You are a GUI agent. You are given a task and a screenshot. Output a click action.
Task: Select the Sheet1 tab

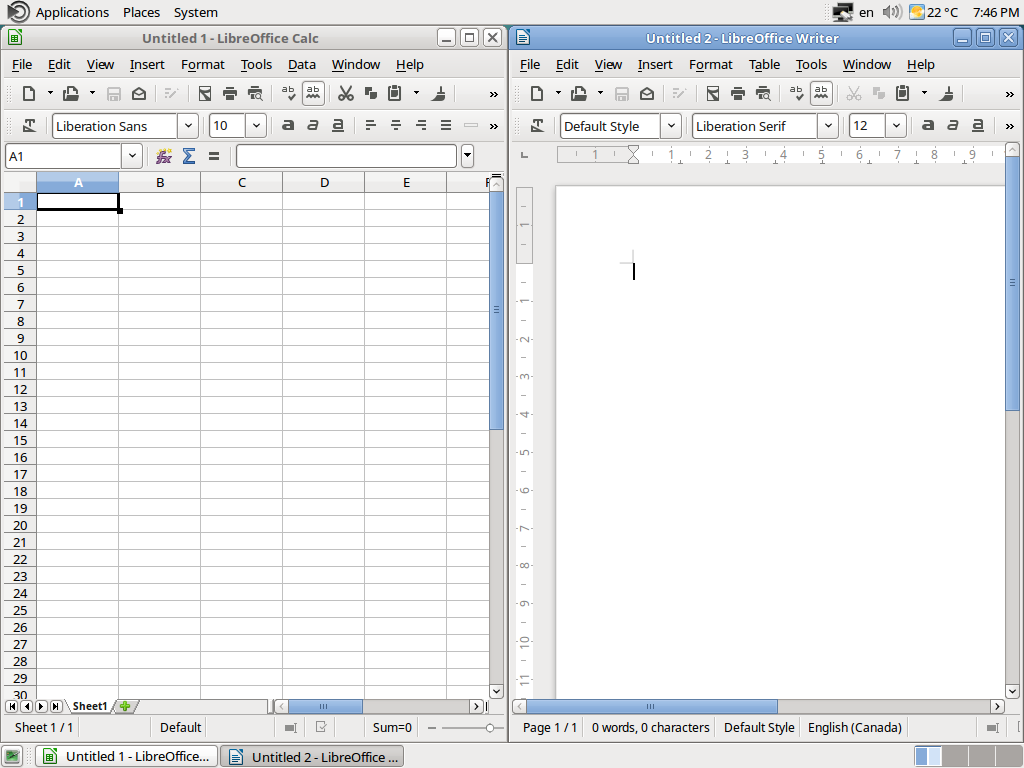click(x=89, y=706)
